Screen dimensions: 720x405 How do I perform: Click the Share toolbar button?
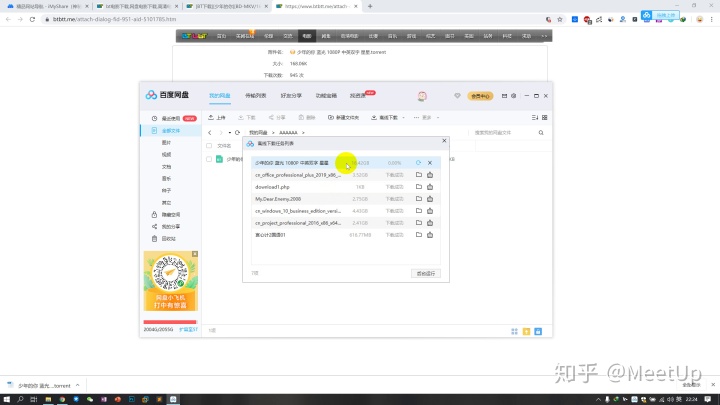pos(277,118)
